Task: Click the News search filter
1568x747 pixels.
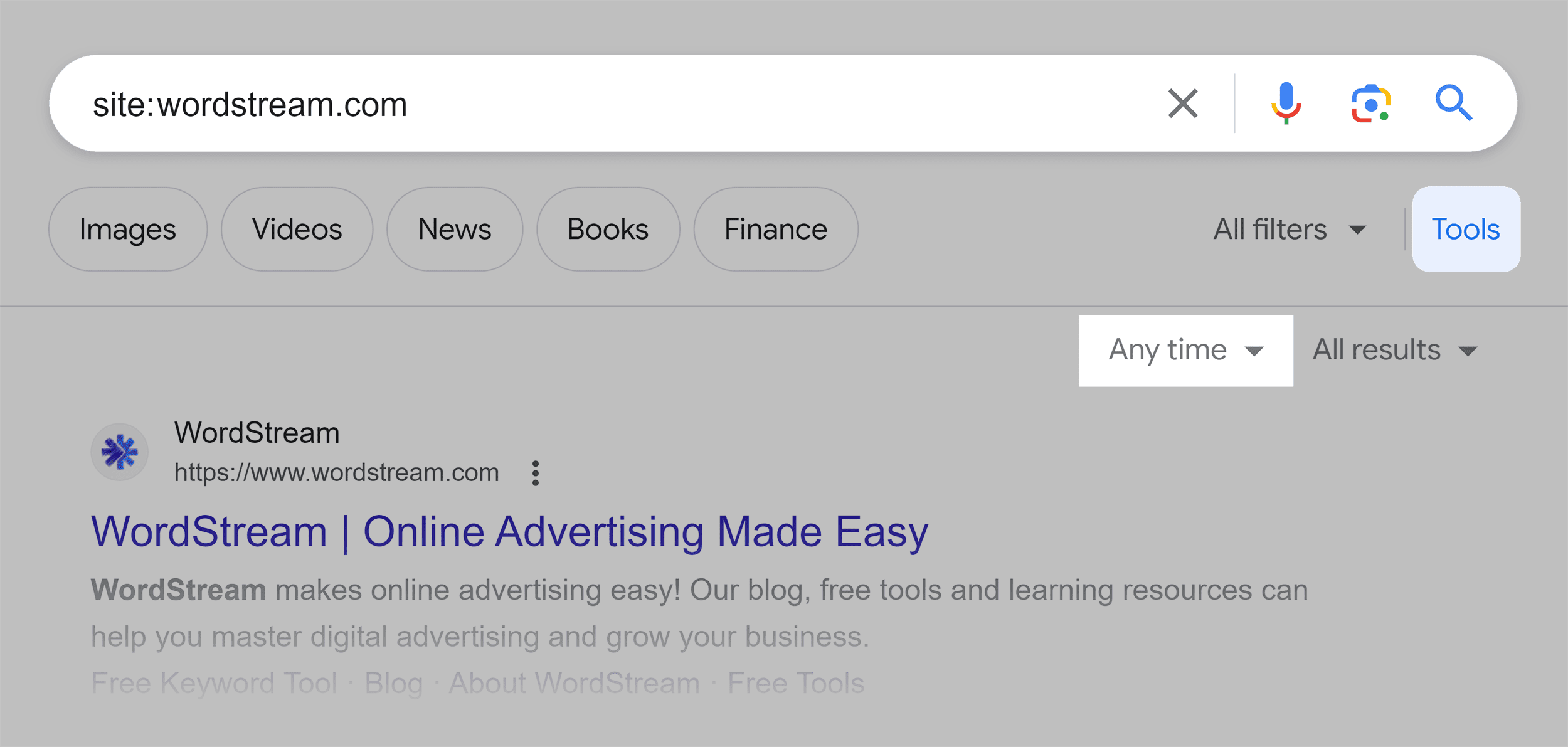Action: tap(454, 229)
